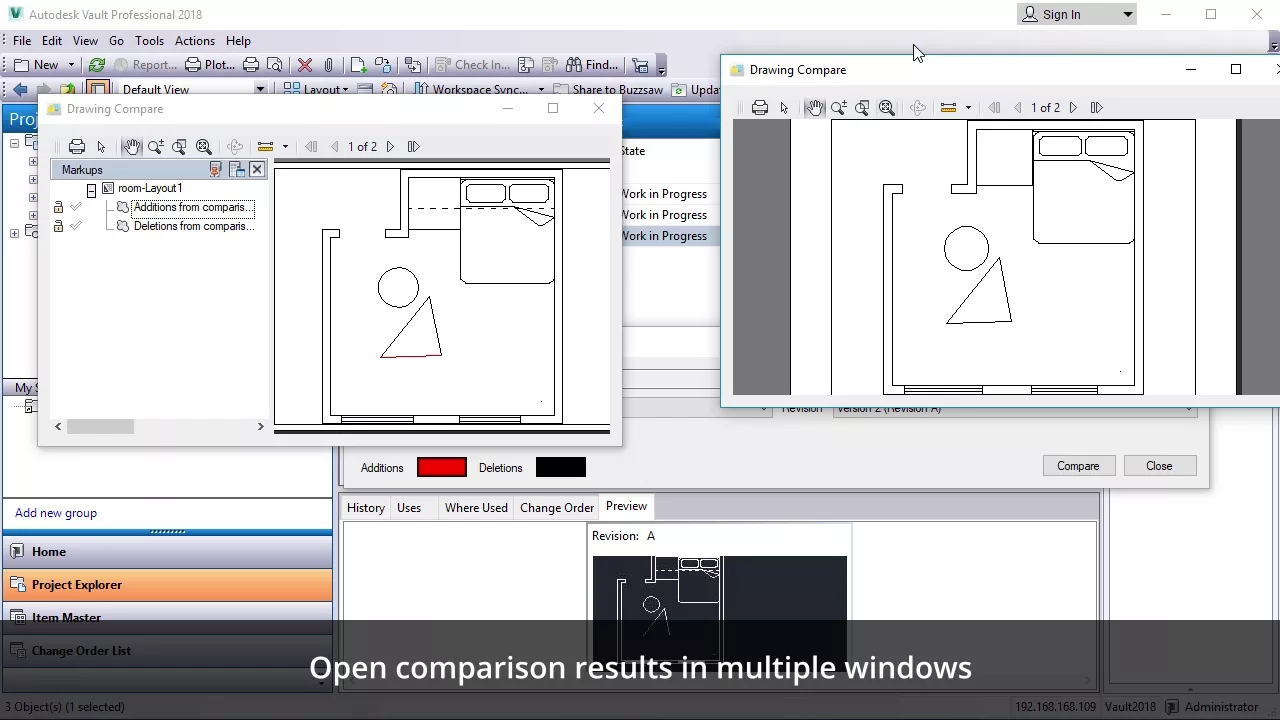The width and height of the screenshot is (1280, 720).
Task: Open the Tools menu
Action: tap(149, 41)
